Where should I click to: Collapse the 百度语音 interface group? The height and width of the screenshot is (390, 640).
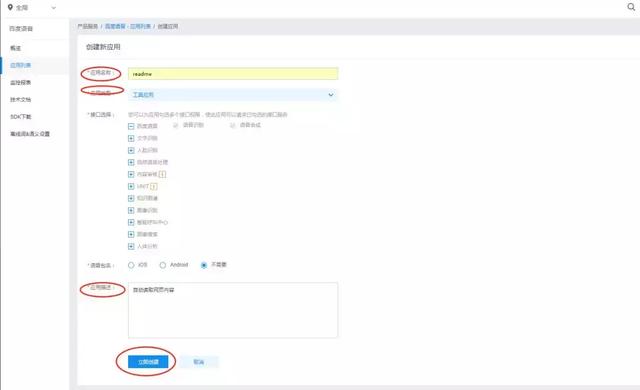tap(131, 126)
